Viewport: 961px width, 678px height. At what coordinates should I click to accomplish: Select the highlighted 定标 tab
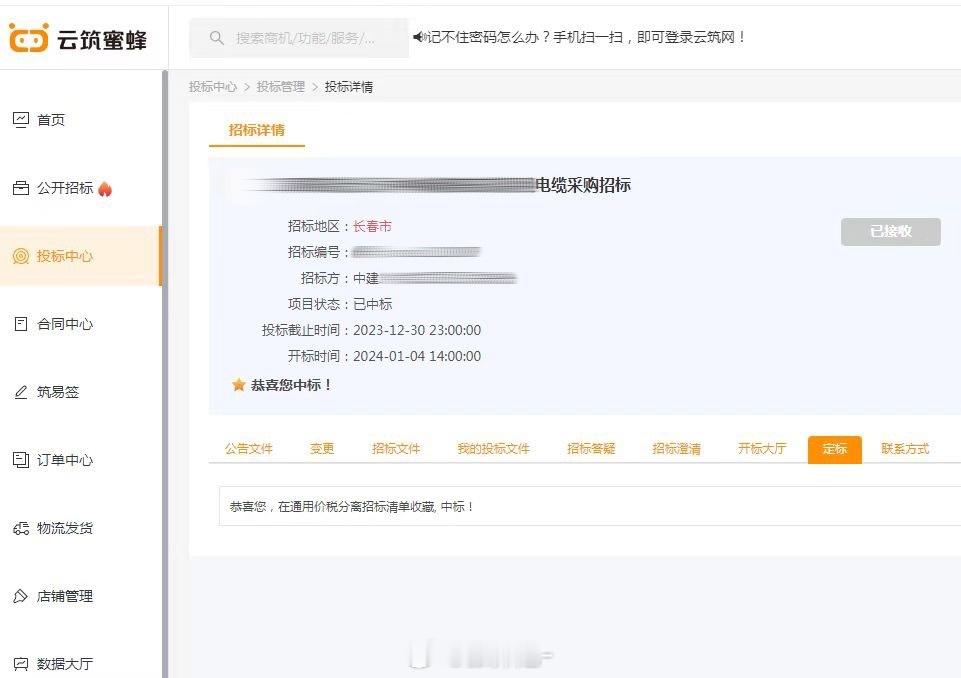pyautogui.click(x=835, y=449)
